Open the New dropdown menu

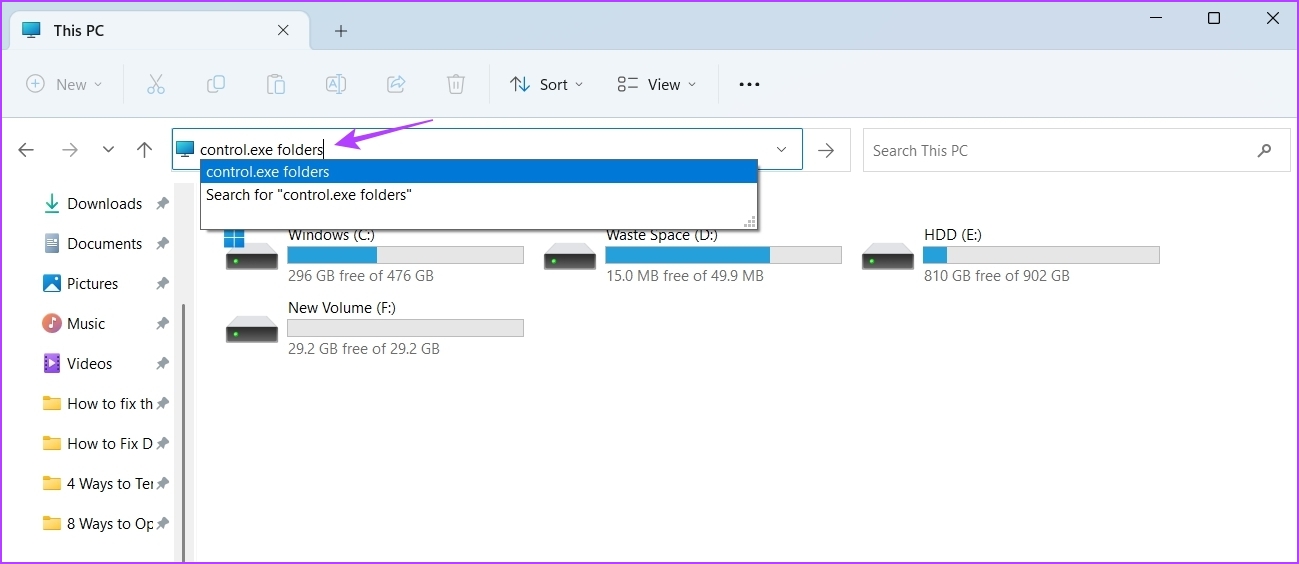click(x=64, y=85)
